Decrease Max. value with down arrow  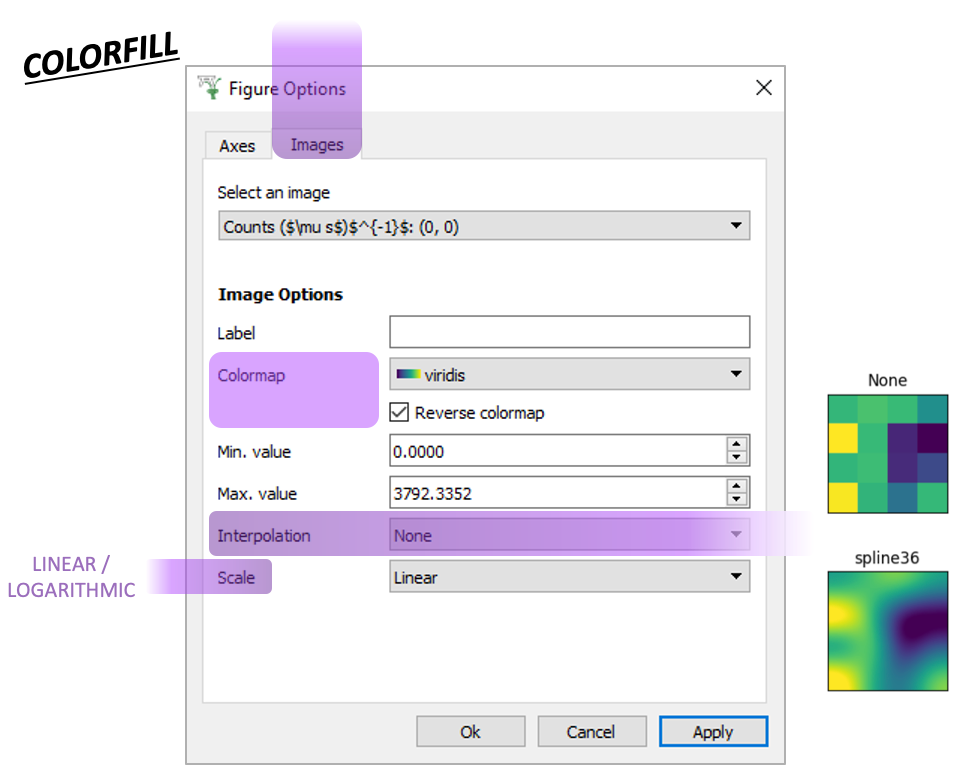pos(737,500)
